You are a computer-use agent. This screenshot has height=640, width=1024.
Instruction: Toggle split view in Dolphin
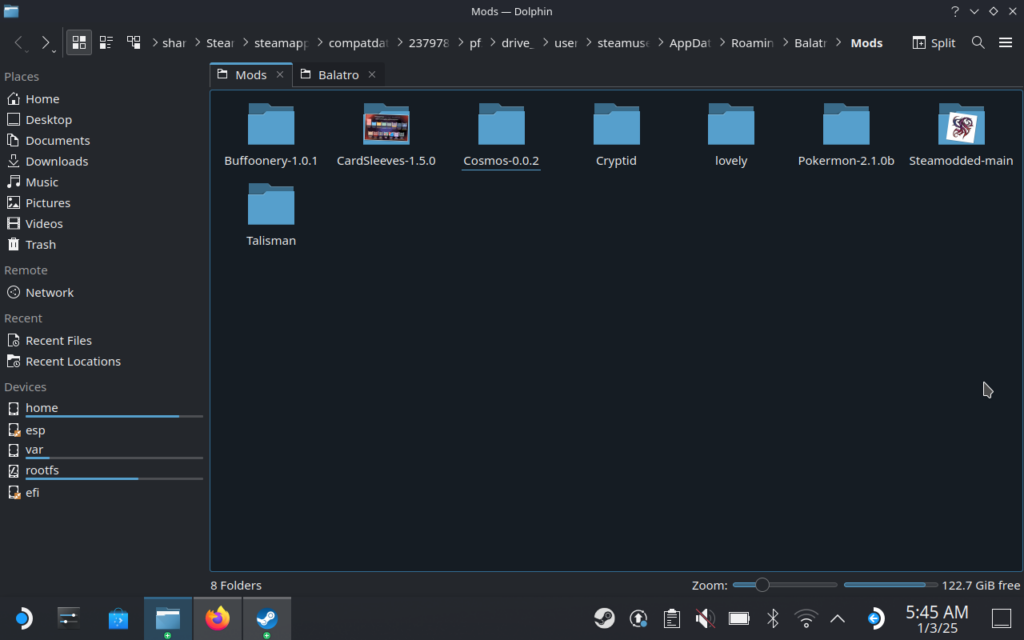pyautogui.click(x=932, y=42)
